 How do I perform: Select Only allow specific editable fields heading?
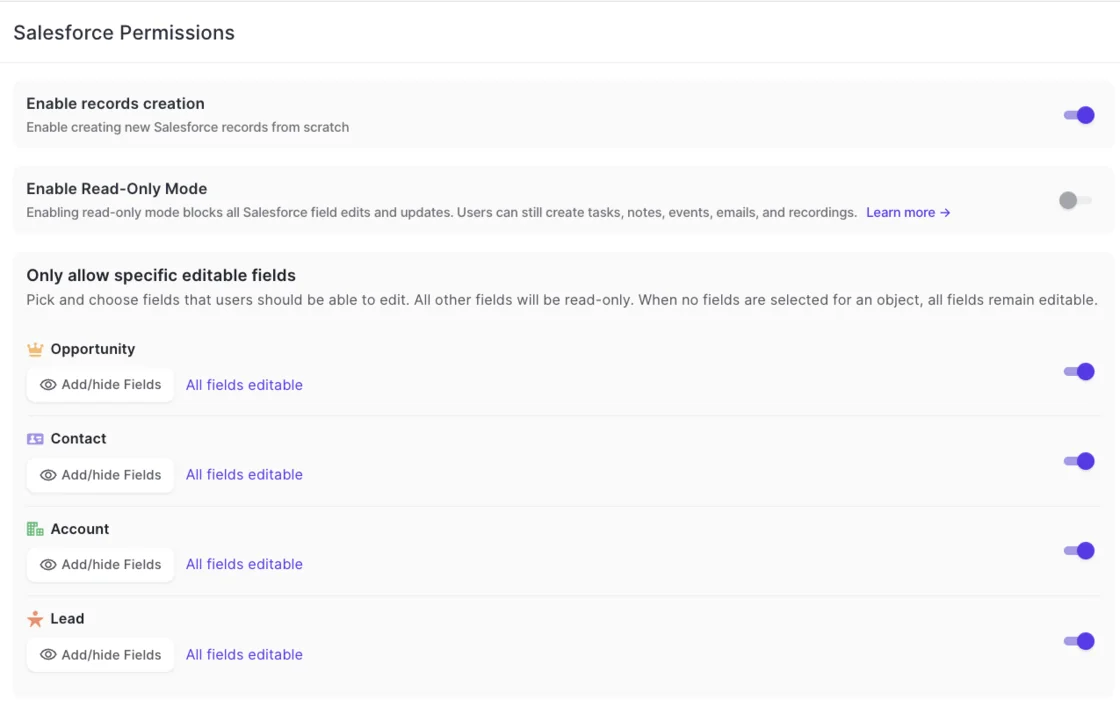click(161, 275)
